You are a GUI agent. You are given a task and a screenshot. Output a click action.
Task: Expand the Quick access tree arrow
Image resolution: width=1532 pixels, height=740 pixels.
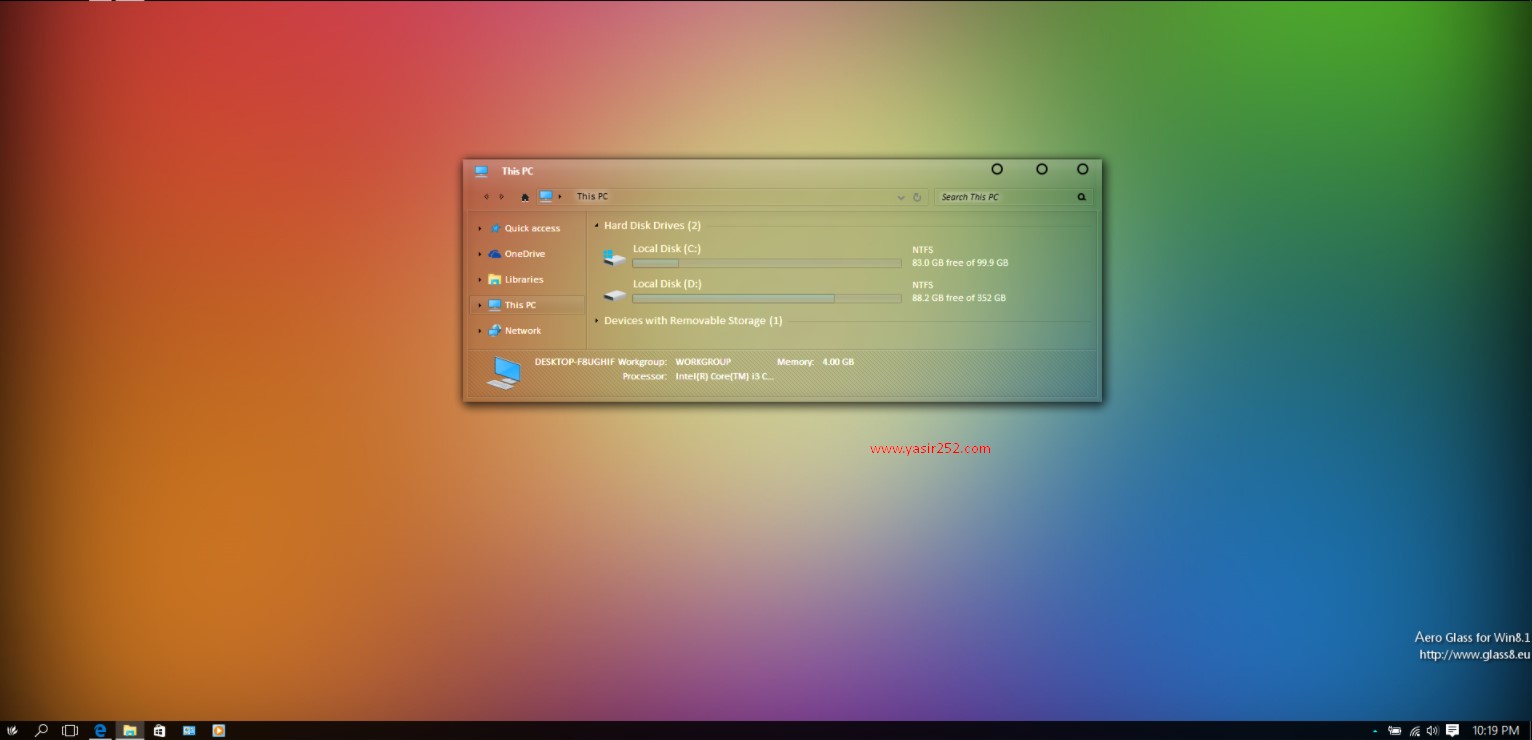(480, 229)
